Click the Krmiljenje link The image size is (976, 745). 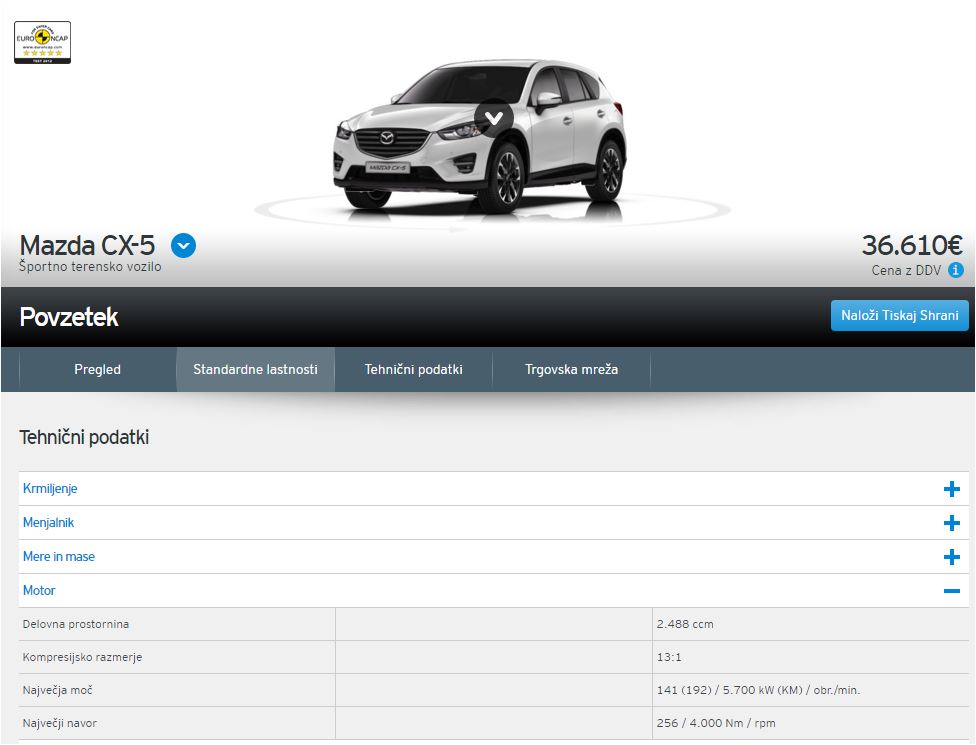(50, 489)
